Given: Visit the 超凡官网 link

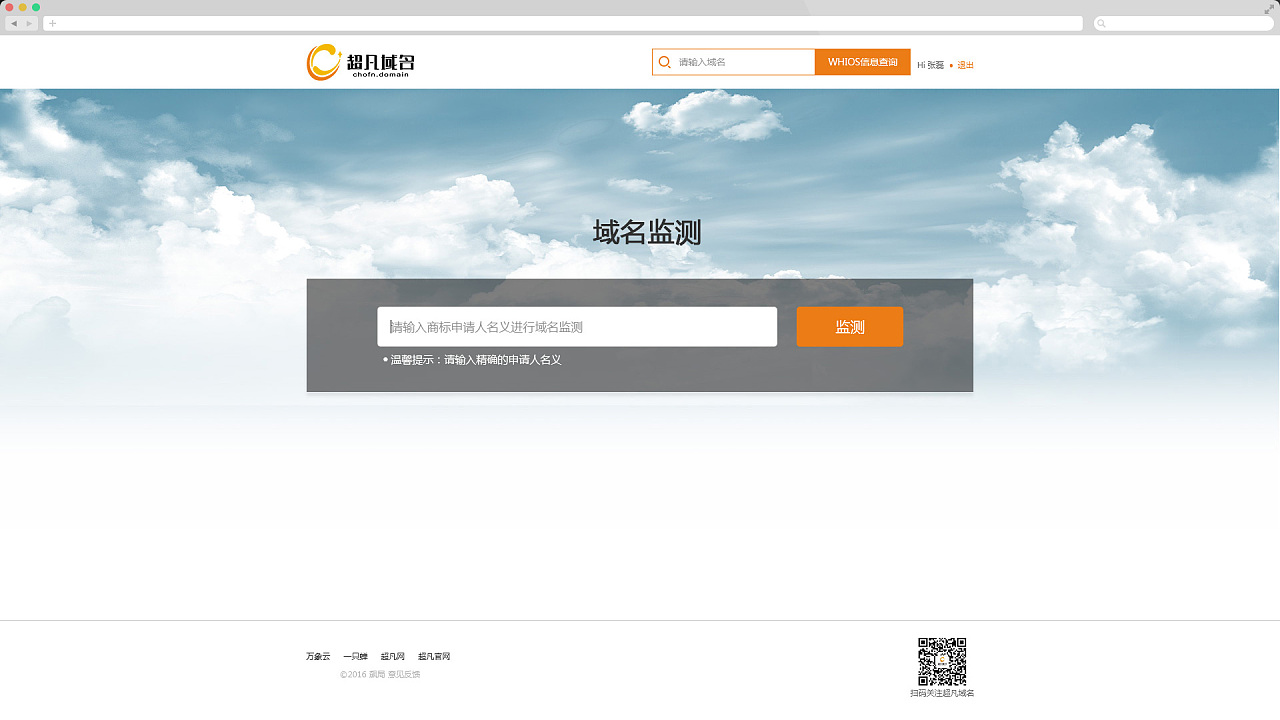Looking at the screenshot, I should tap(434, 656).
